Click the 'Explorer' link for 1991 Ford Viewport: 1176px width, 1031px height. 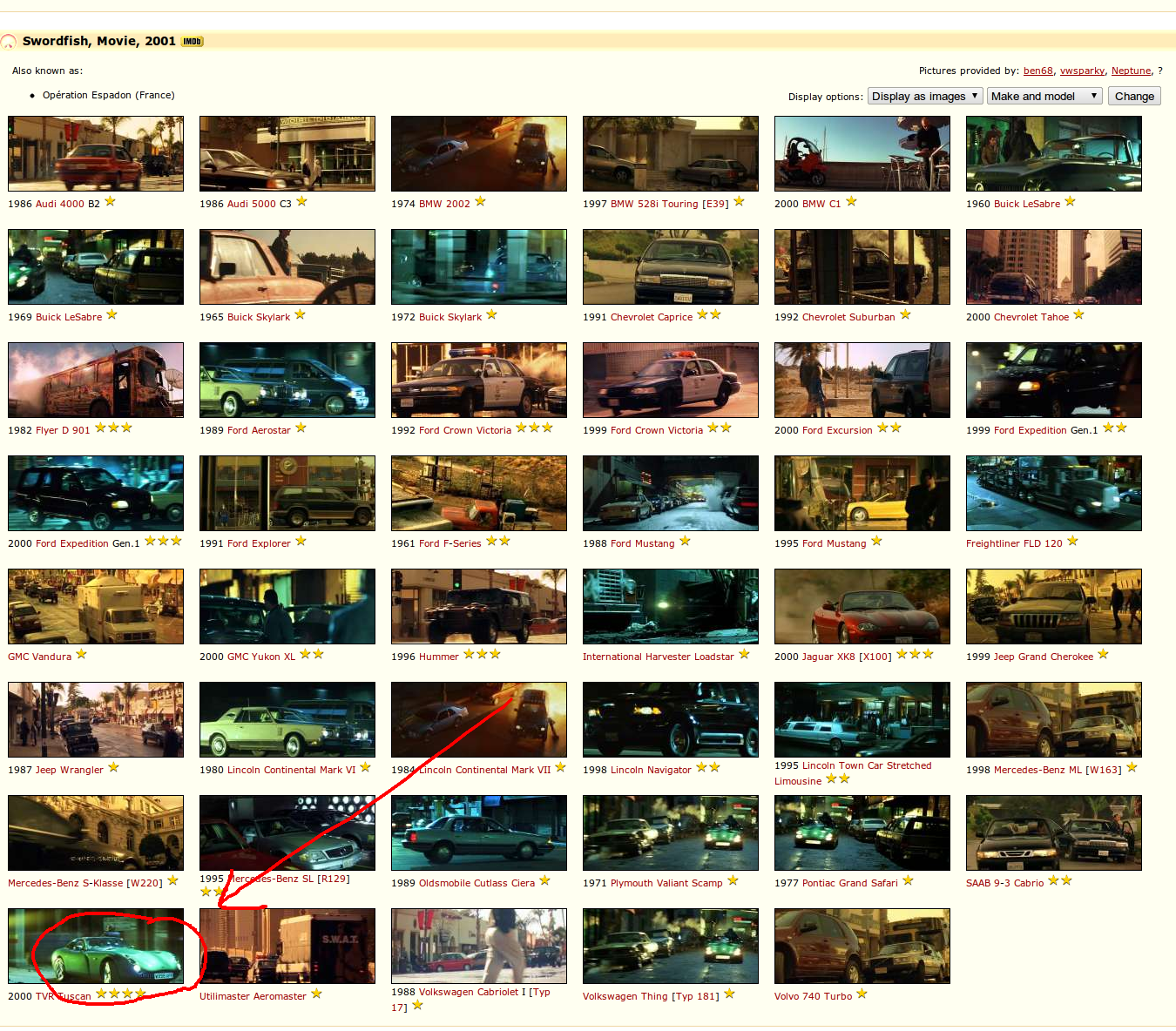[x=271, y=543]
